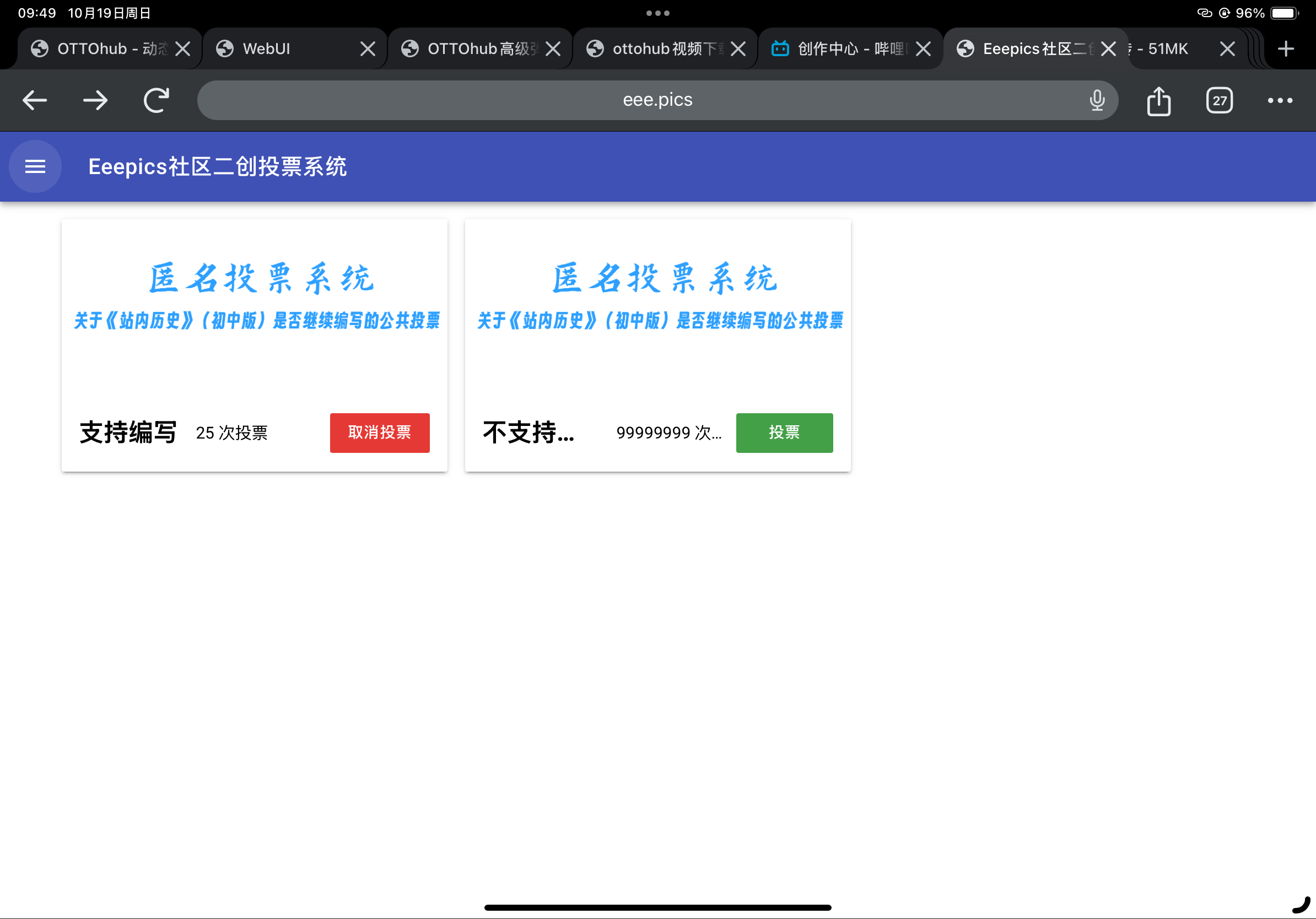The width and height of the screenshot is (1316, 919).
Task: Tap the multitasking three dots at top
Action: coord(657,13)
